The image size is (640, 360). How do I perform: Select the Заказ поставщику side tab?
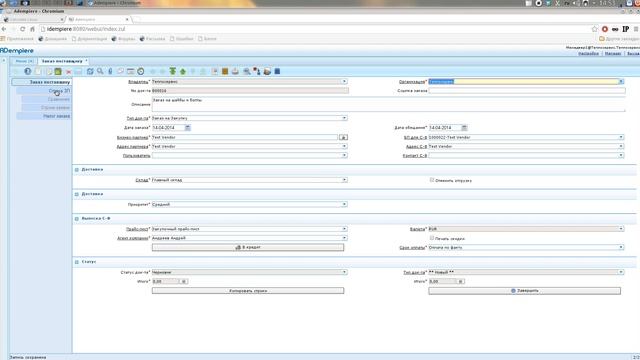pos(42,82)
